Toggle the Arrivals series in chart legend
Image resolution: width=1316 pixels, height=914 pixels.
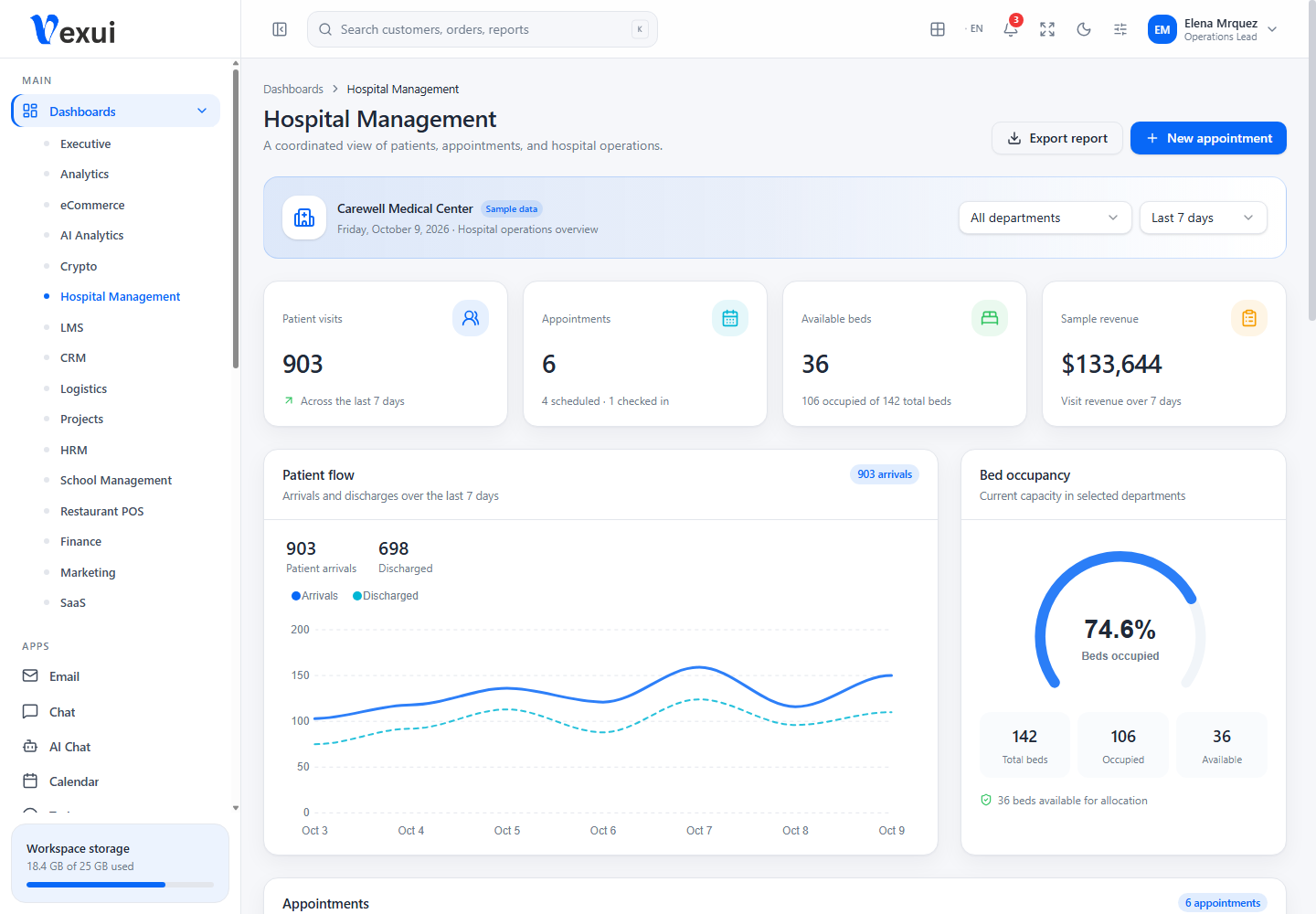(x=314, y=596)
